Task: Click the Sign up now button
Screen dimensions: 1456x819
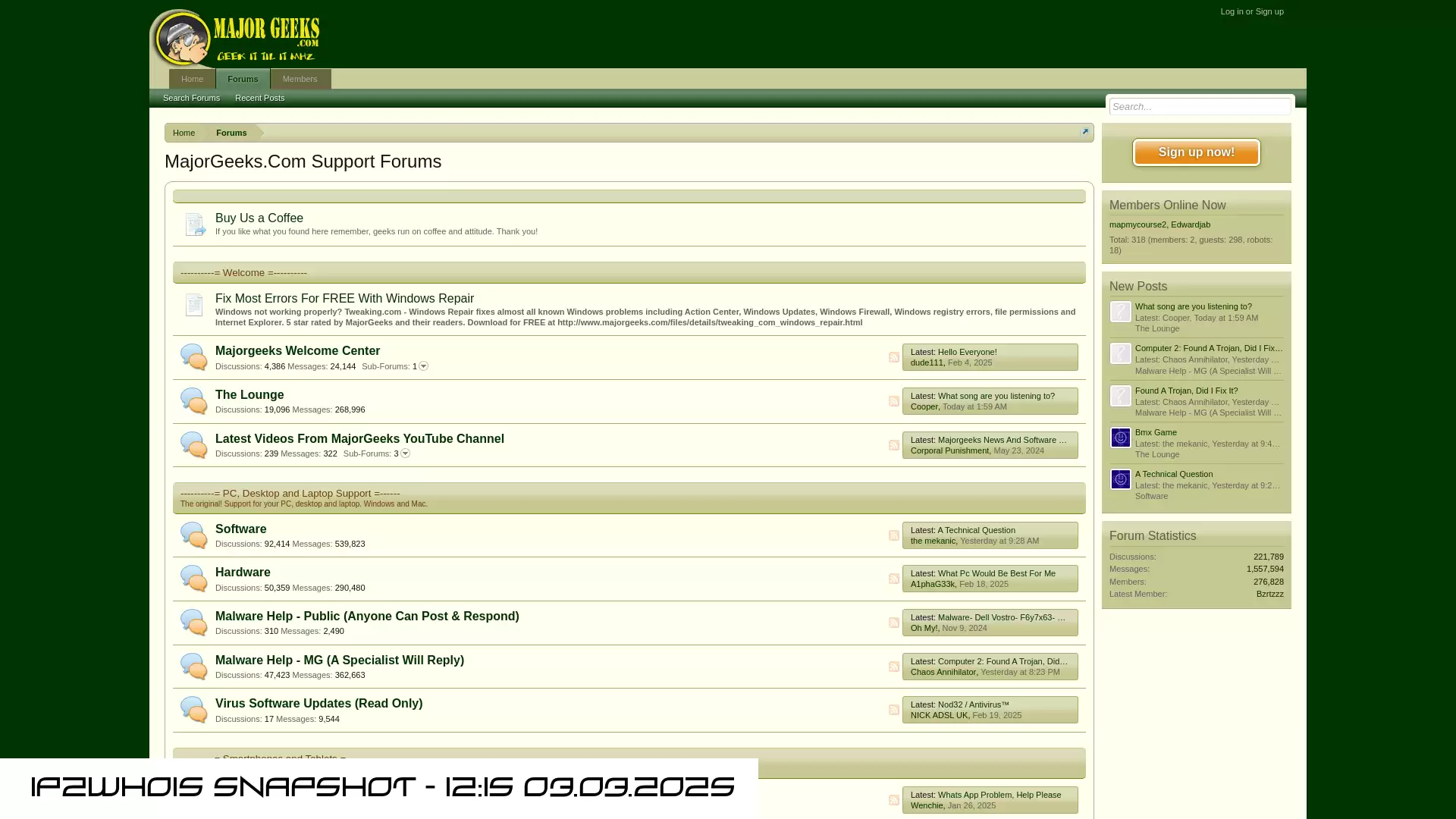Action: [1197, 152]
